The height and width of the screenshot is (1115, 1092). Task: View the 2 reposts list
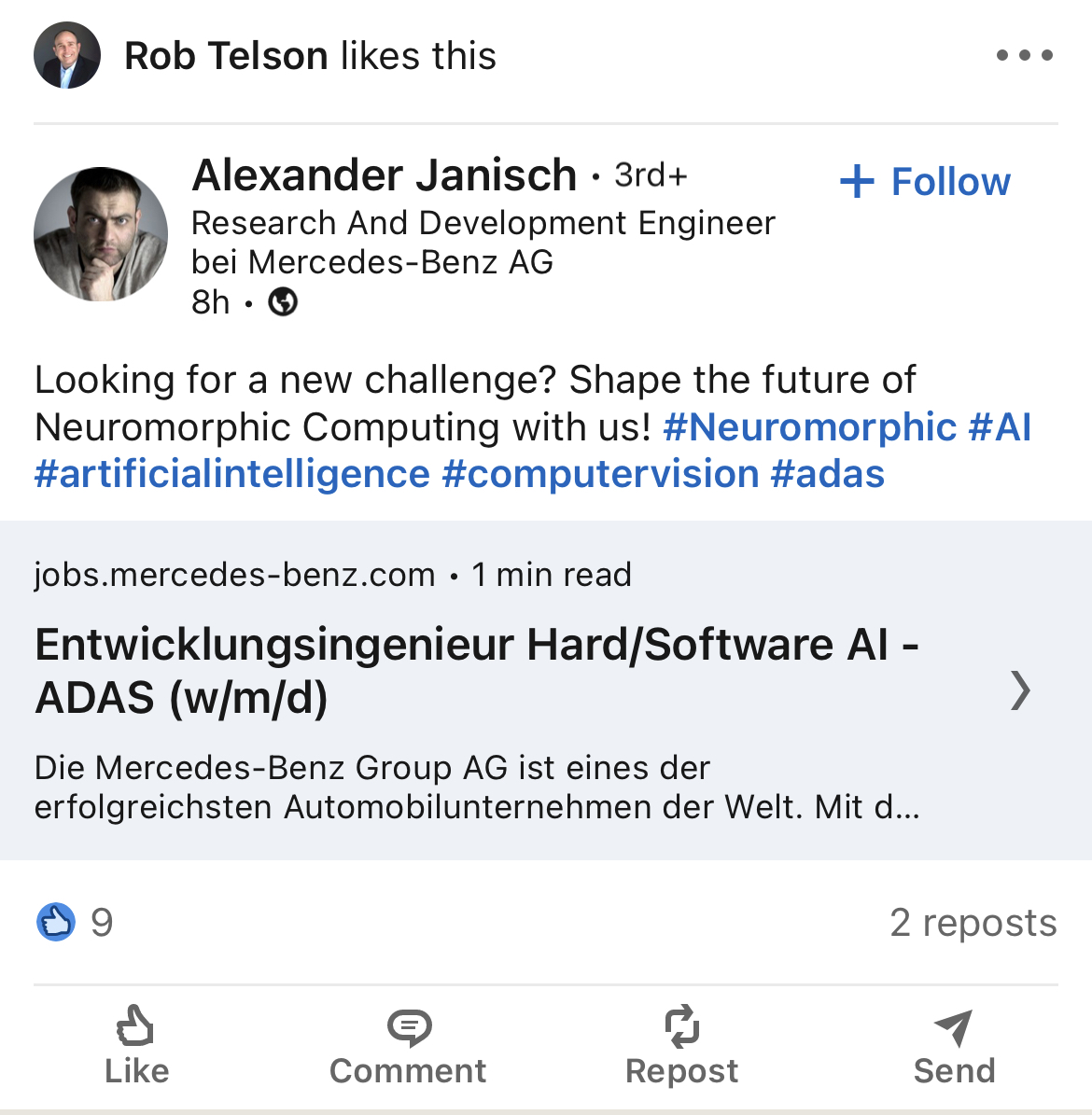(973, 922)
